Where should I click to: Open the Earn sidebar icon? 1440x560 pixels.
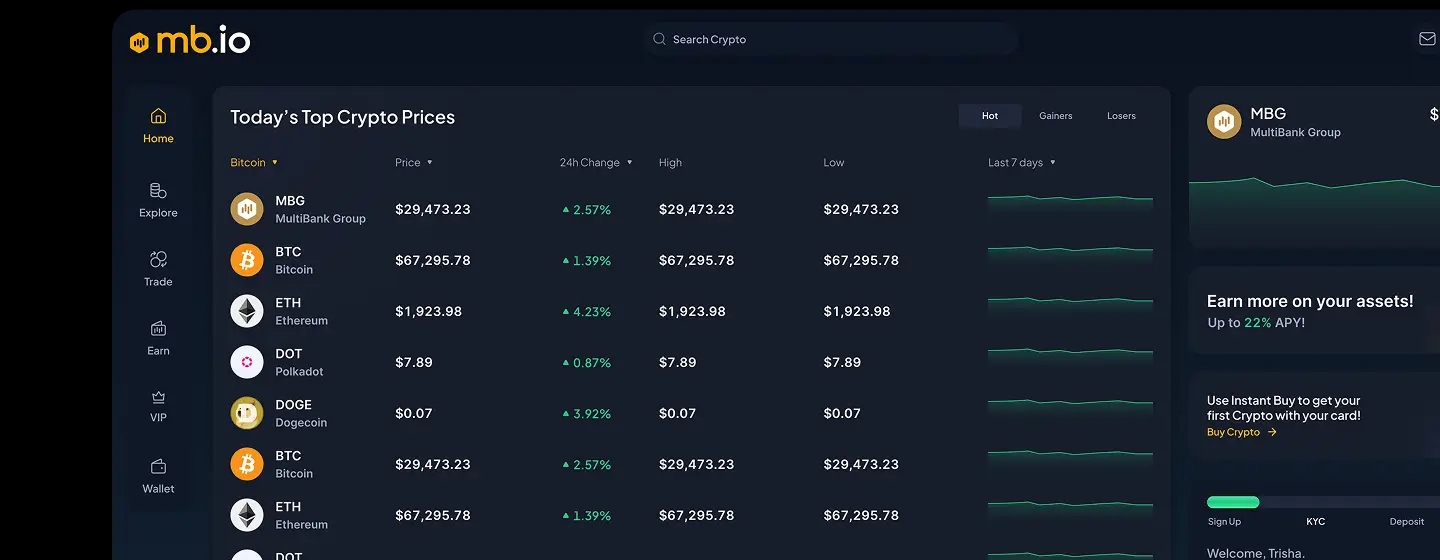click(x=158, y=329)
